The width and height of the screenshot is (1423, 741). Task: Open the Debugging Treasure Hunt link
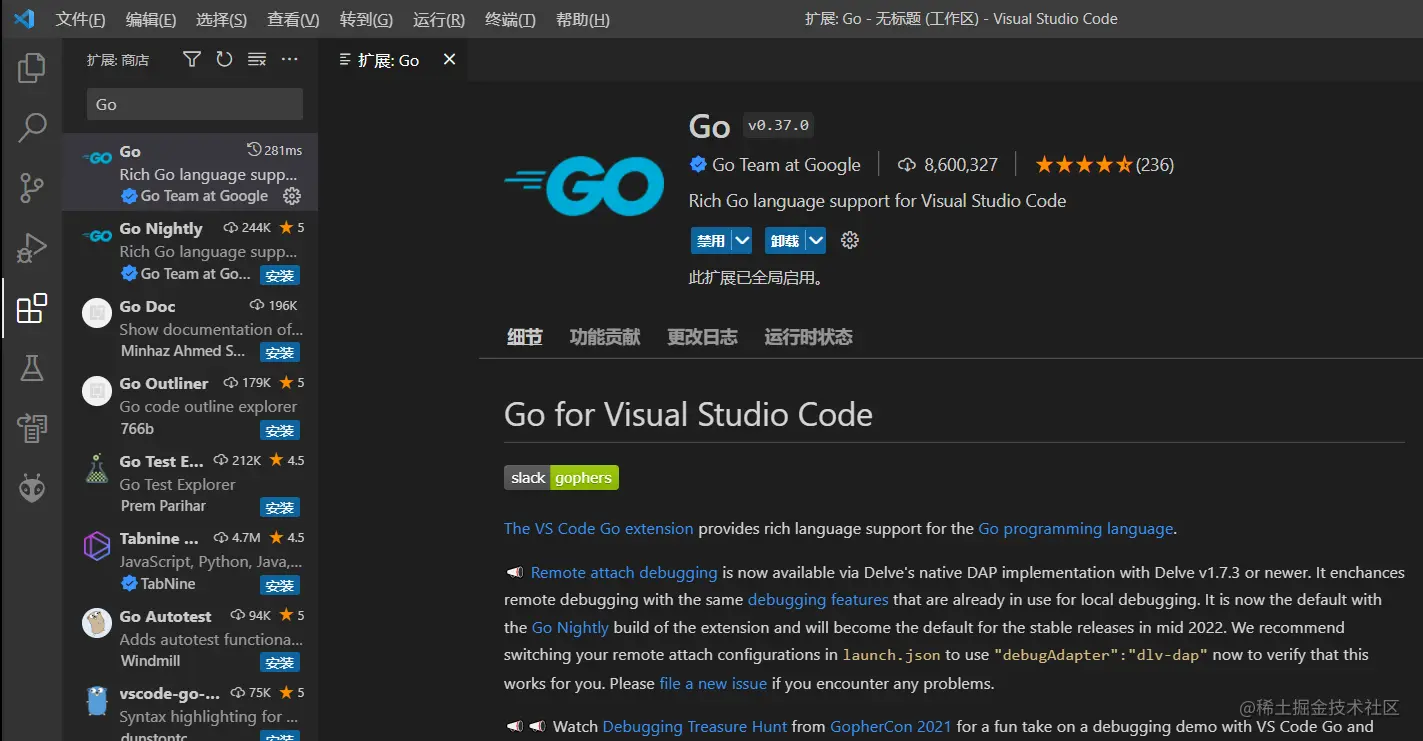pyautogui.click(x=695, y=726)
